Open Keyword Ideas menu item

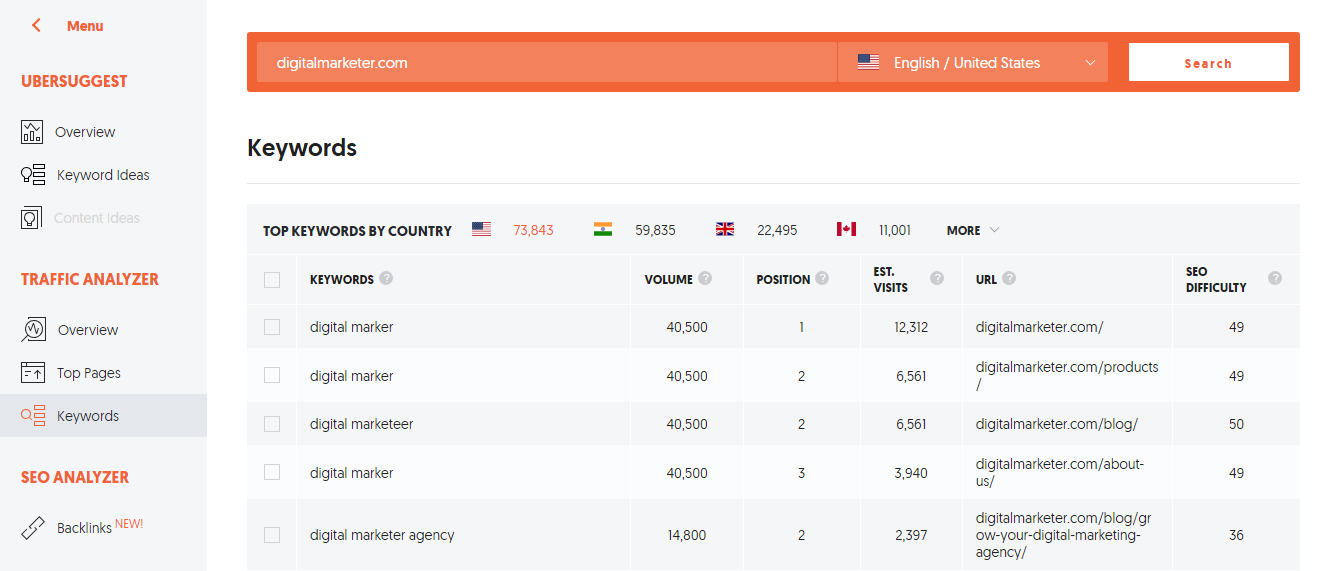pyautogui.click(x=103, y=175)
